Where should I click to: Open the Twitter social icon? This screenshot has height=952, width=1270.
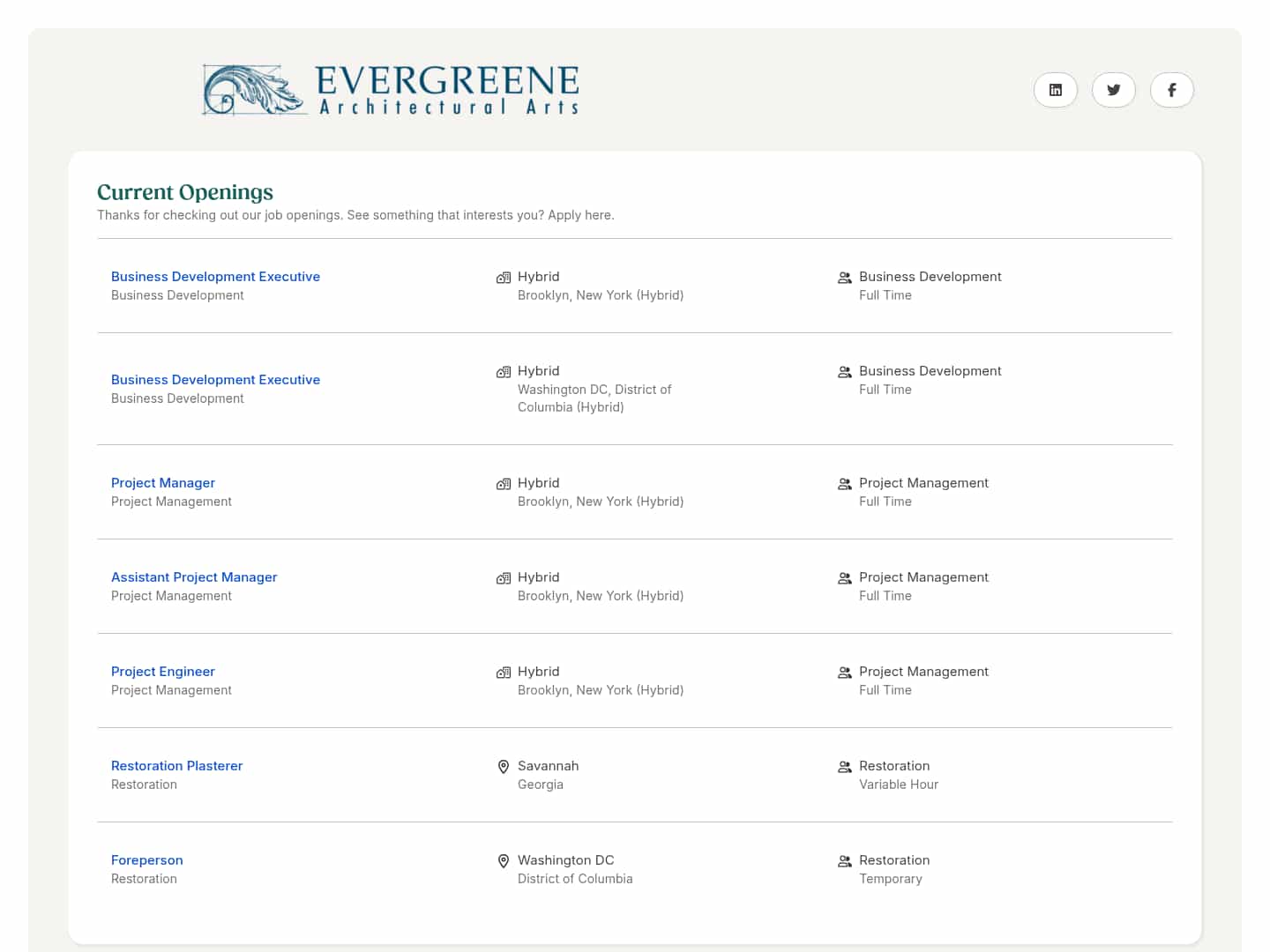(1114, 90)
